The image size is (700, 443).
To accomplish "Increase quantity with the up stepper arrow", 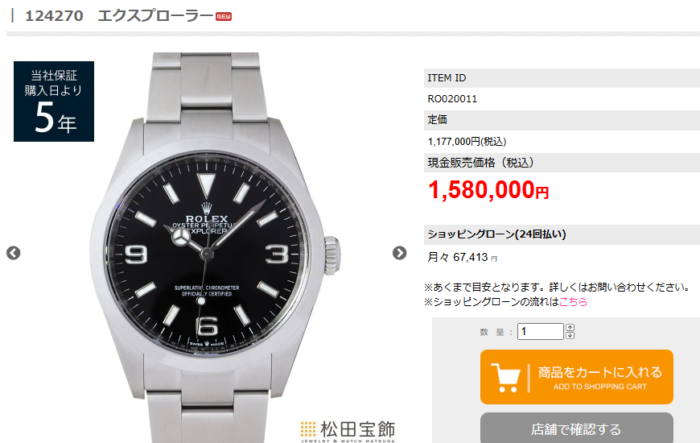I will tap(570, 328).
